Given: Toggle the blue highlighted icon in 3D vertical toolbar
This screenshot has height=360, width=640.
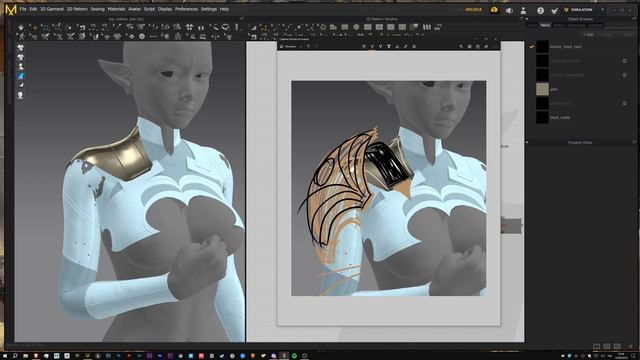Looking at the screenshot, I should click(x=20, y=76).
